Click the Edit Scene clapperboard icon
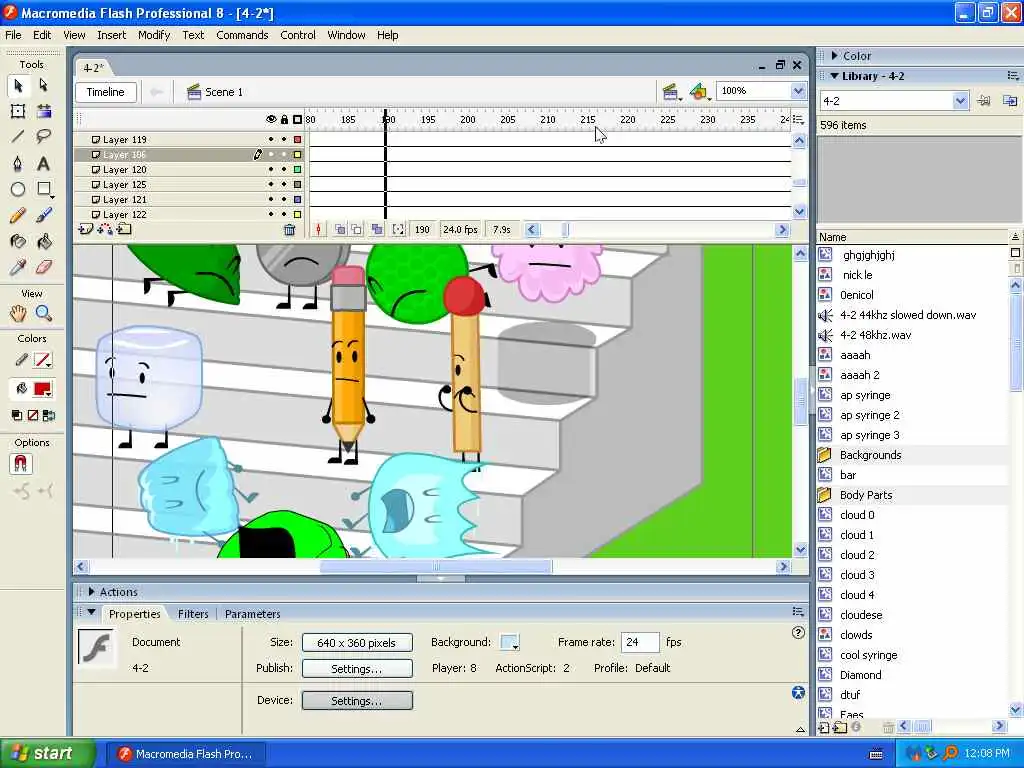 pyautogui.click(x=670, y=92)
